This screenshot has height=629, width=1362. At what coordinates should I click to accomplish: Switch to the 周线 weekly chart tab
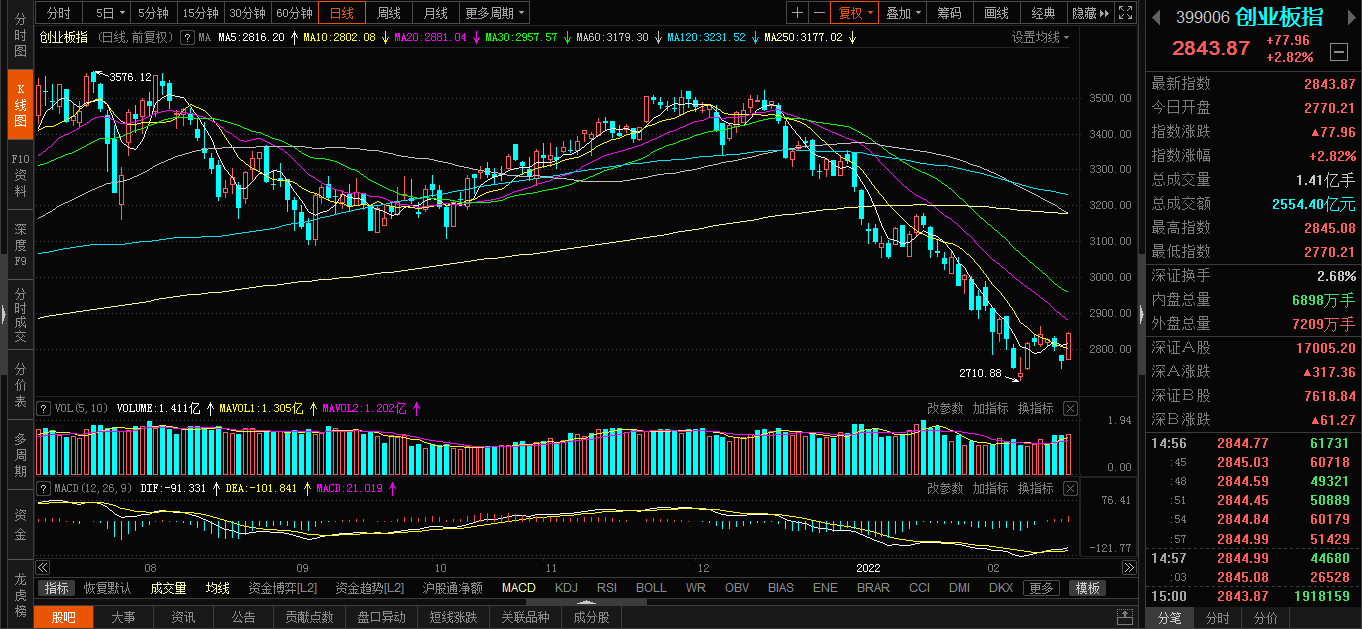click(389, 13)
